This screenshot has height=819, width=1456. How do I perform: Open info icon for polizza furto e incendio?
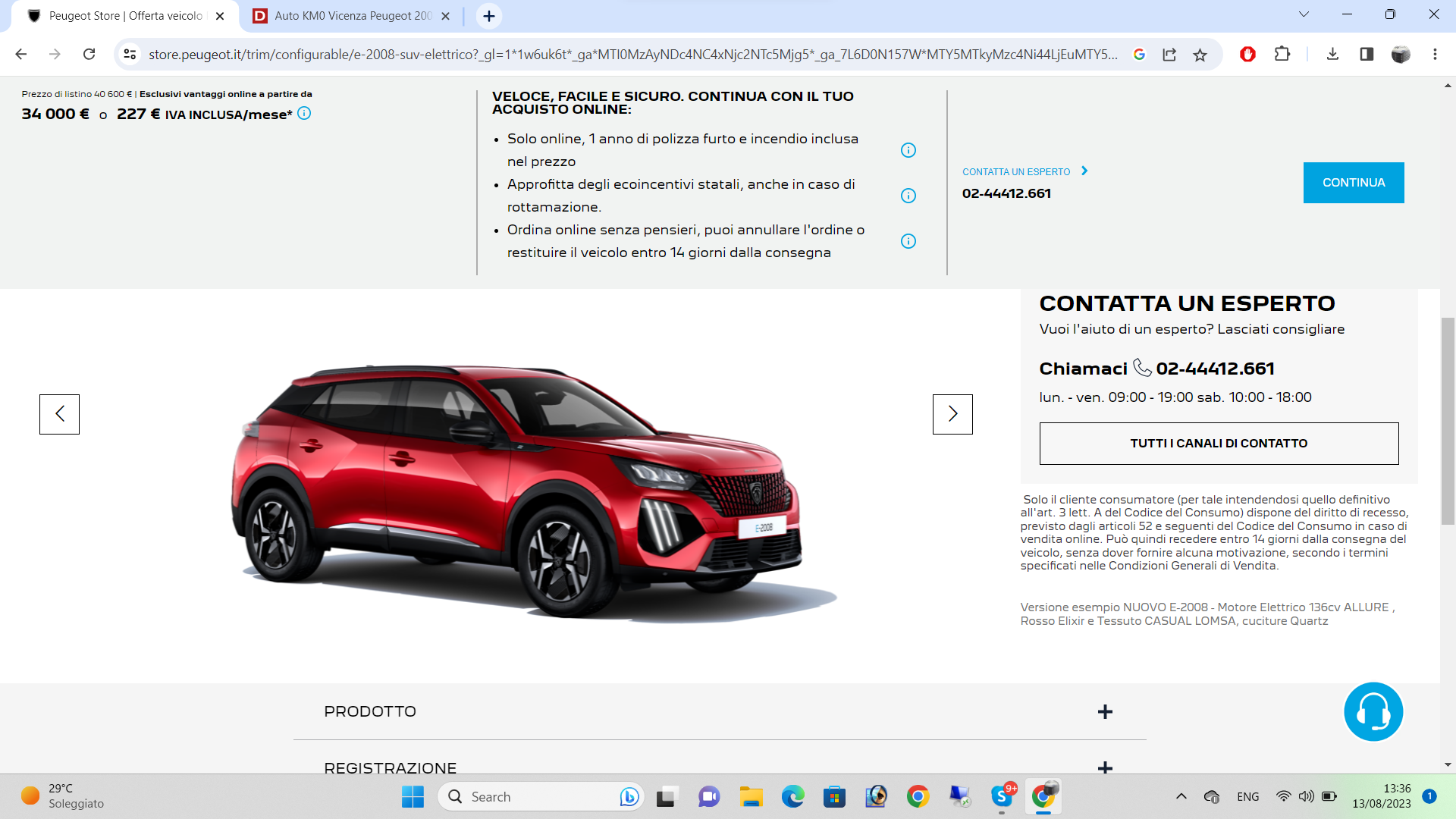[x=908, y=150]
